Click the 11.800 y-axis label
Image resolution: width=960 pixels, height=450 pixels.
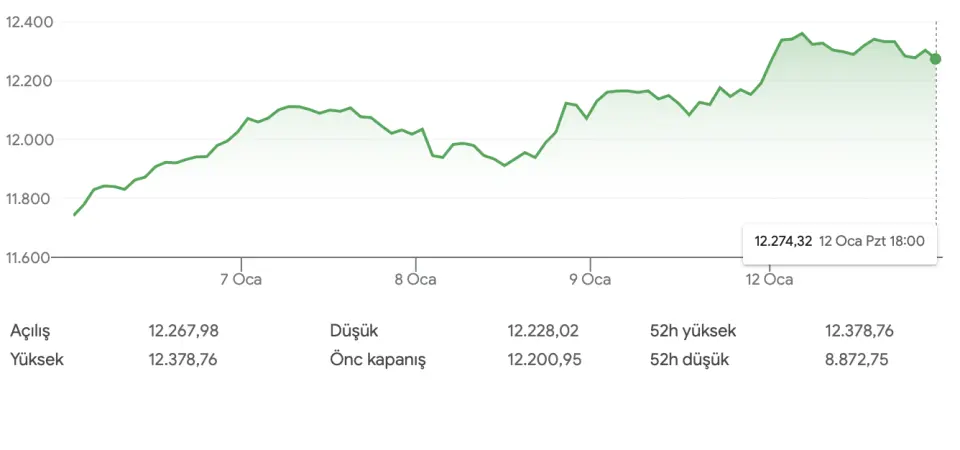click(x=30, y=199)
